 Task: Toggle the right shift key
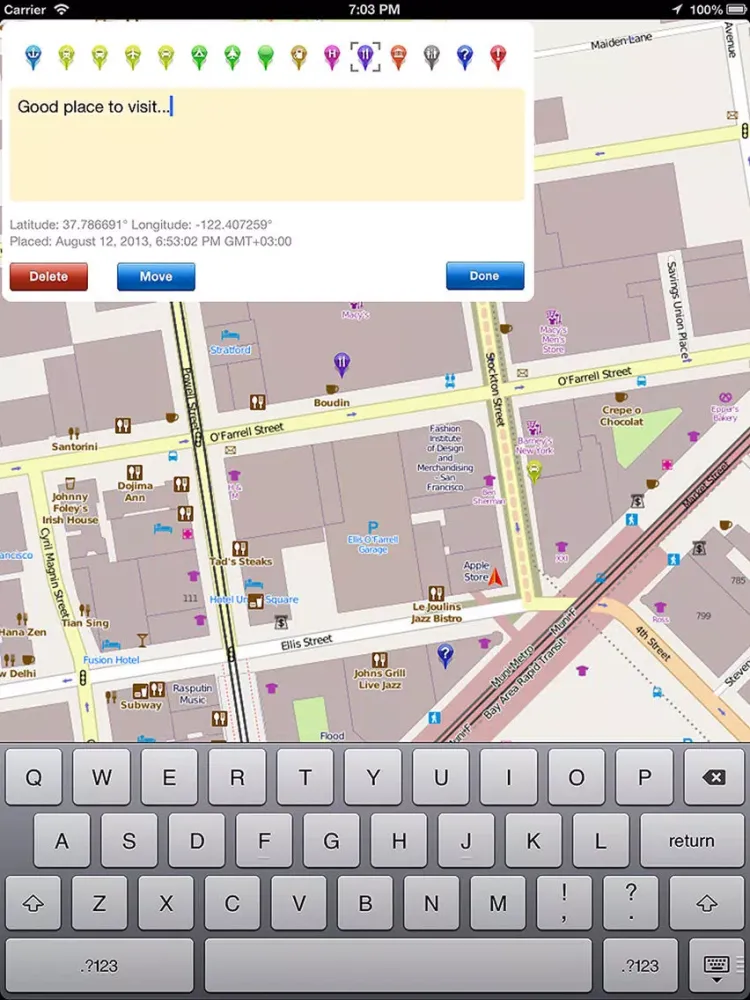707,903
